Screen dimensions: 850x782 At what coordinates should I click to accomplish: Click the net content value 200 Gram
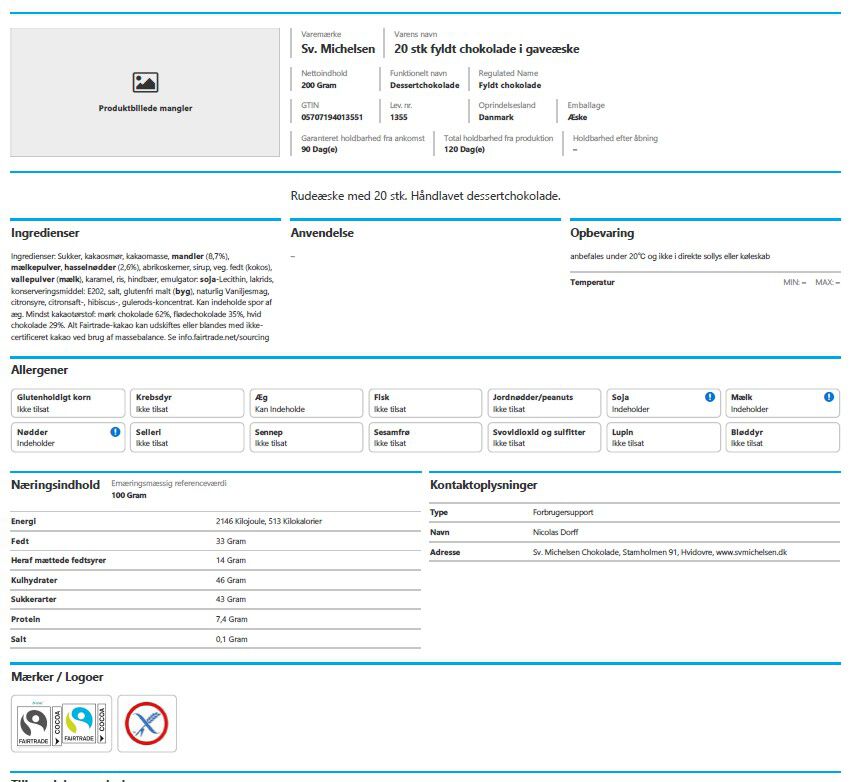[319, 85]
